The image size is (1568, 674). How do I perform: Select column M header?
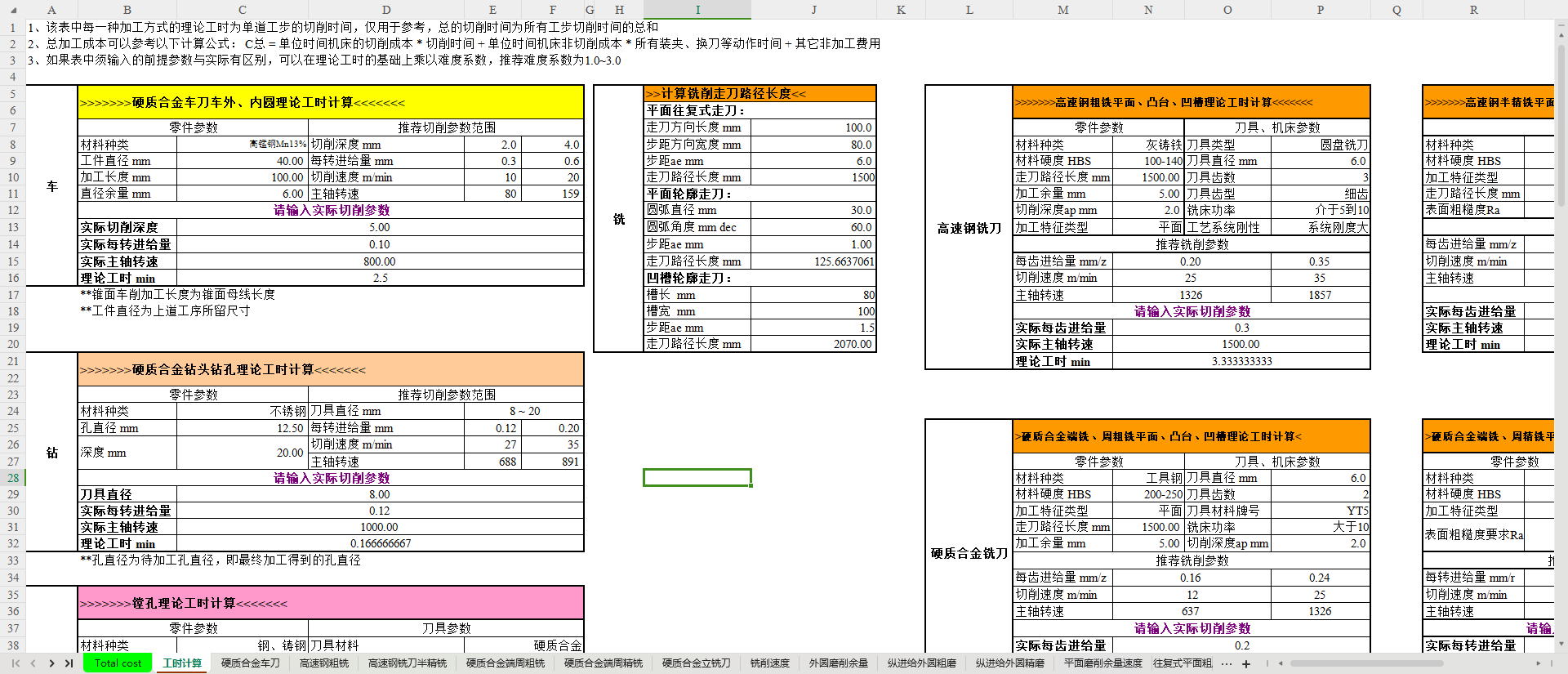1062,10
